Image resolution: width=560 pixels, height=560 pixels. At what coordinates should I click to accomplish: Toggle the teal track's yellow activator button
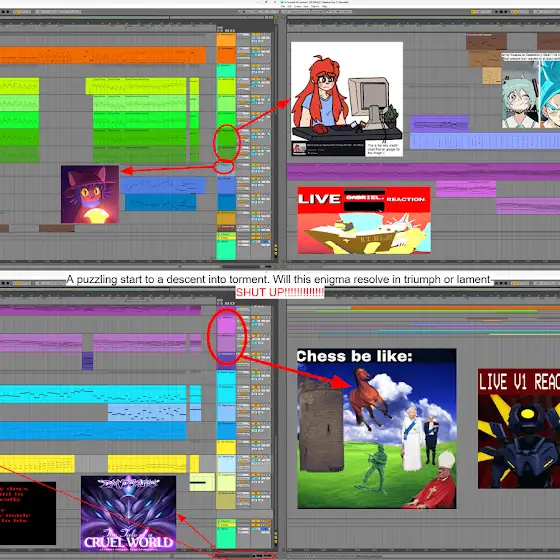[x=256, y=65]
